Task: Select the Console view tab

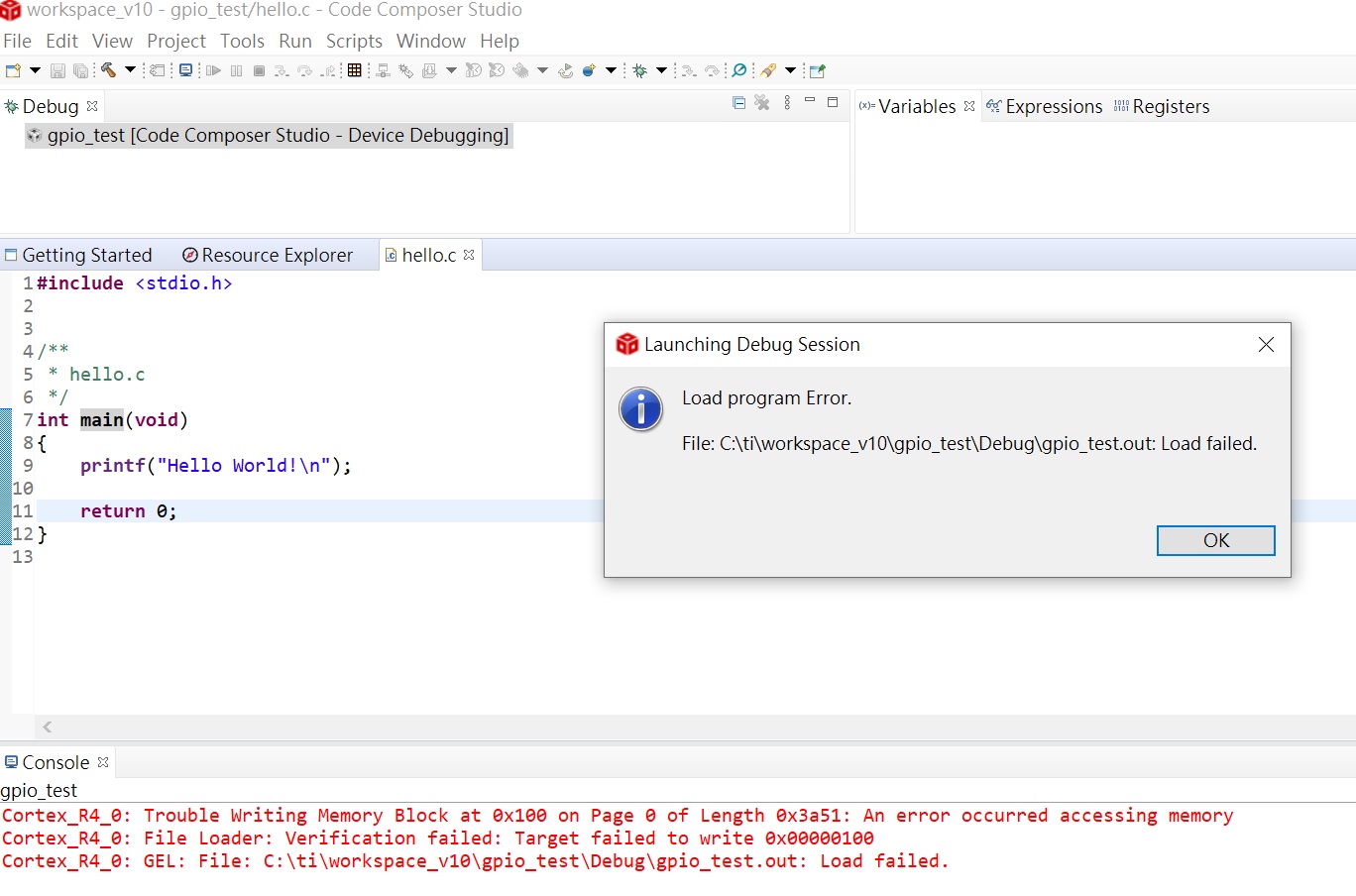Action: tap(56, 762)
